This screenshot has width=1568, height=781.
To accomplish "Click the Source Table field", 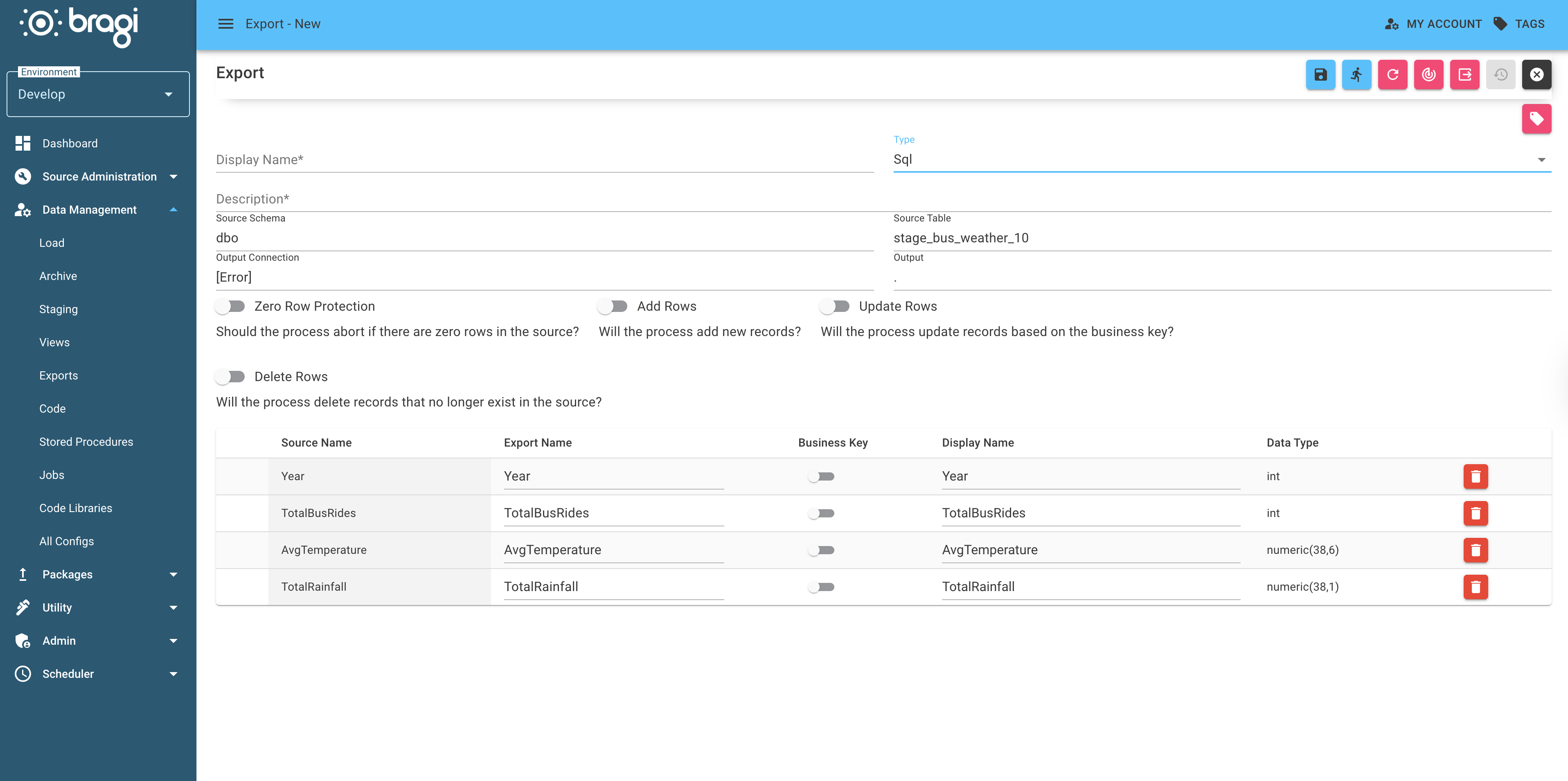I will pyautogui.click(x=1222, y=238).
